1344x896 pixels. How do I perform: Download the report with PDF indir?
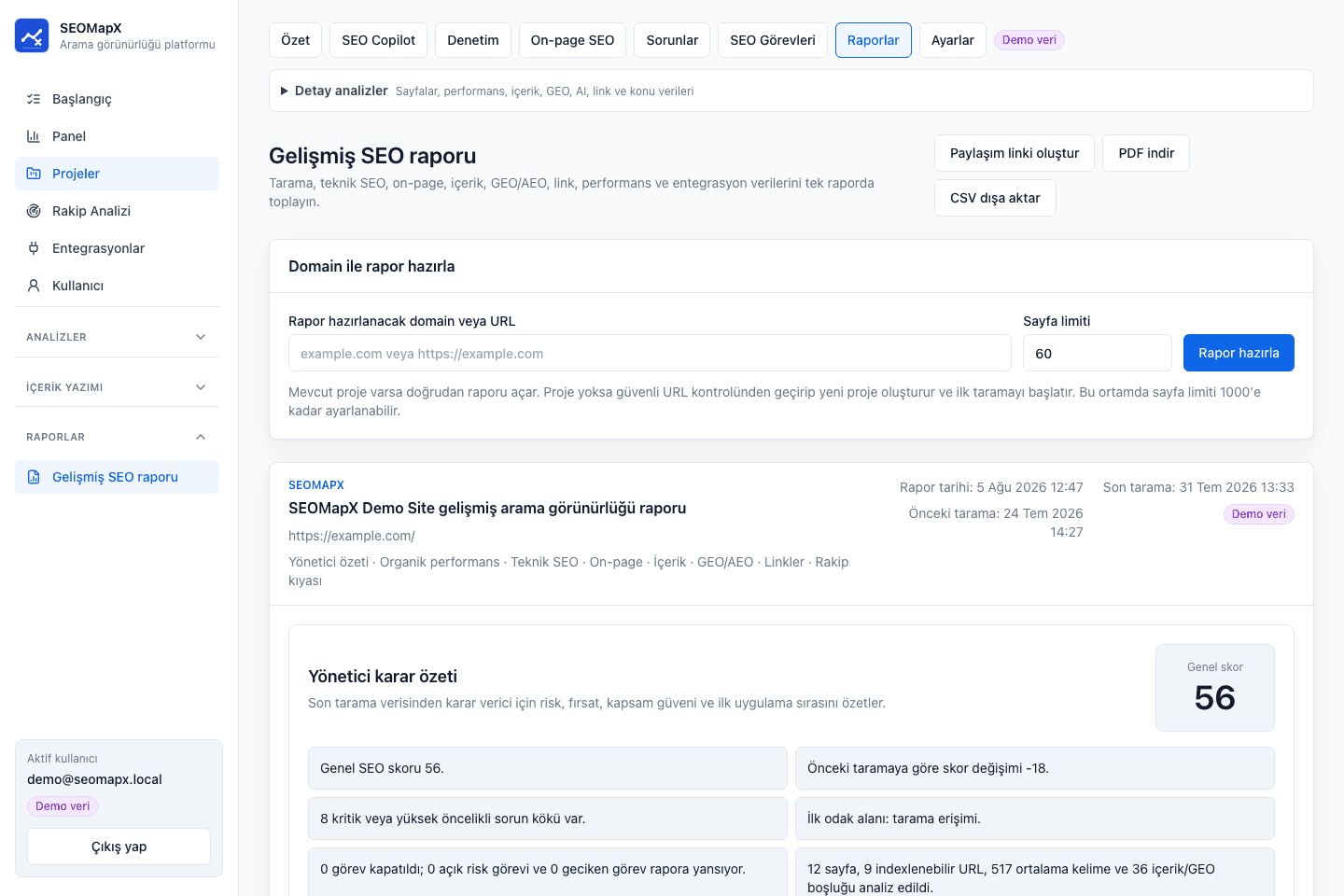click(x=1146, y=153)
